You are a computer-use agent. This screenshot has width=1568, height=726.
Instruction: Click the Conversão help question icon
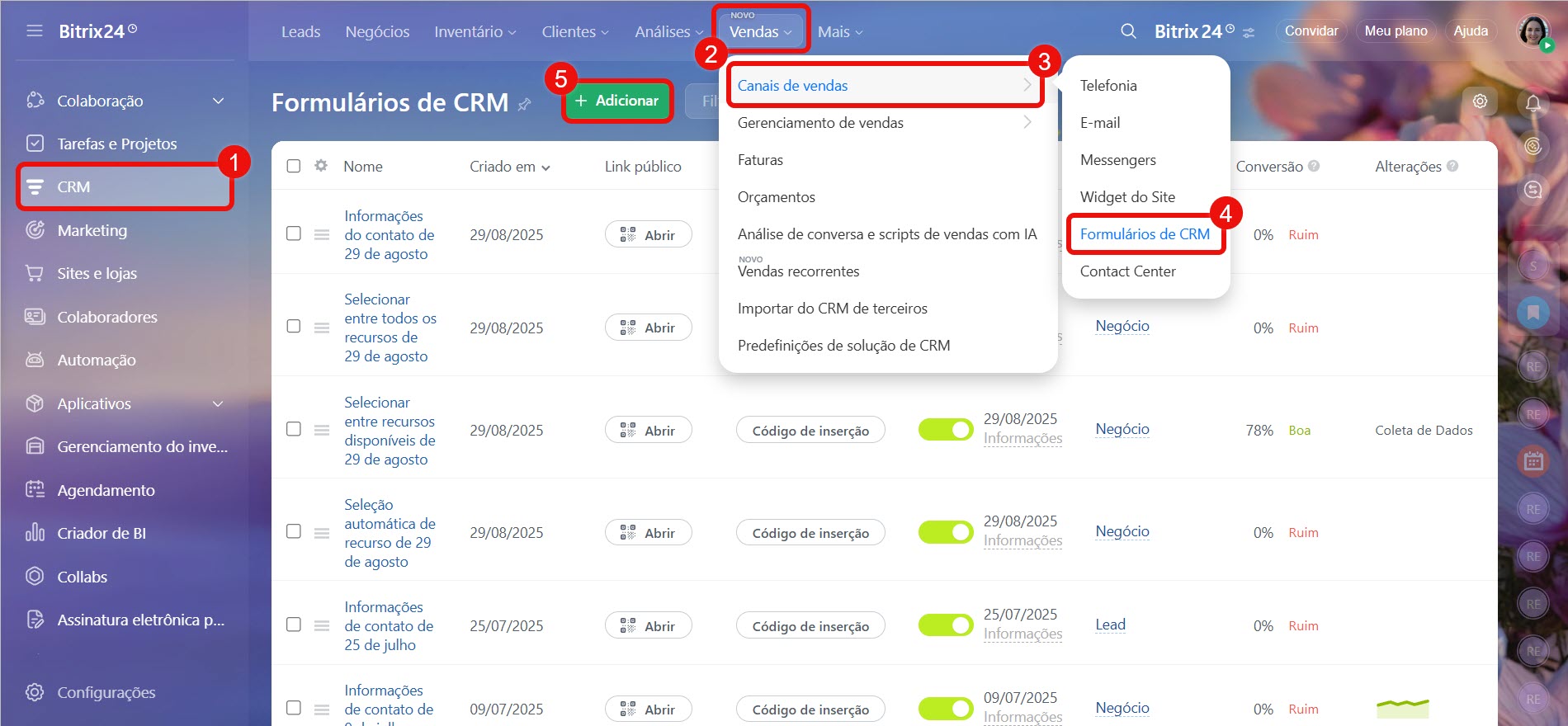tap(1314, 166)
